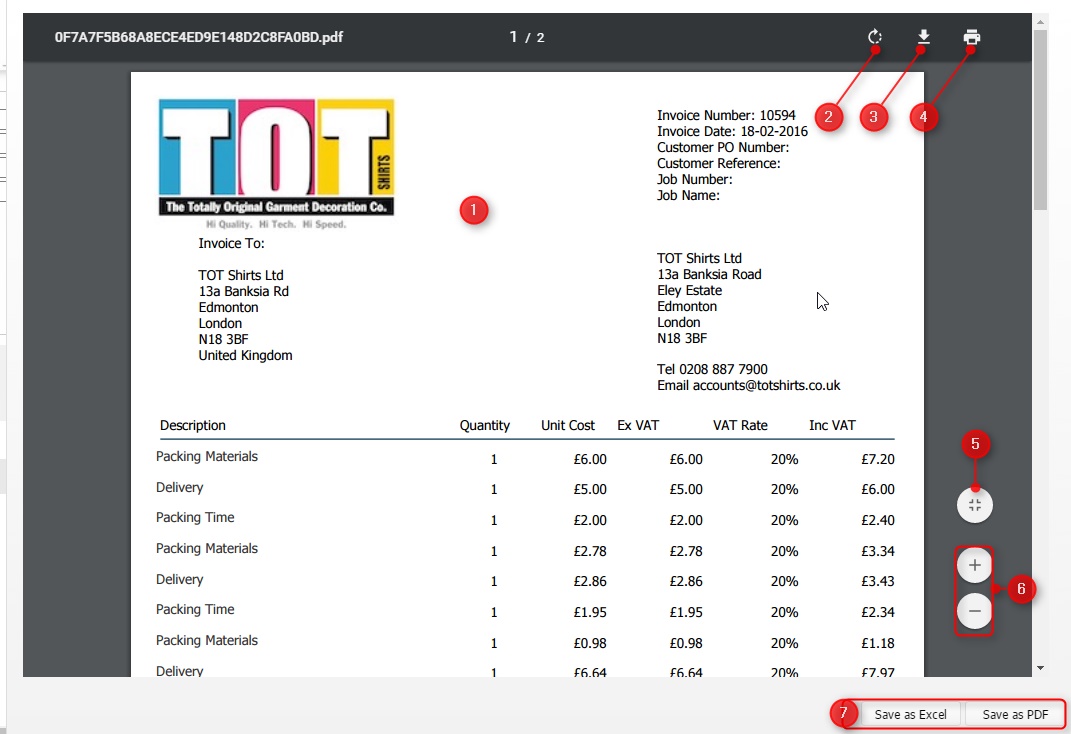Screen dimensions: 1071x734
Task: Click the fit to page button
Action: 975,505
